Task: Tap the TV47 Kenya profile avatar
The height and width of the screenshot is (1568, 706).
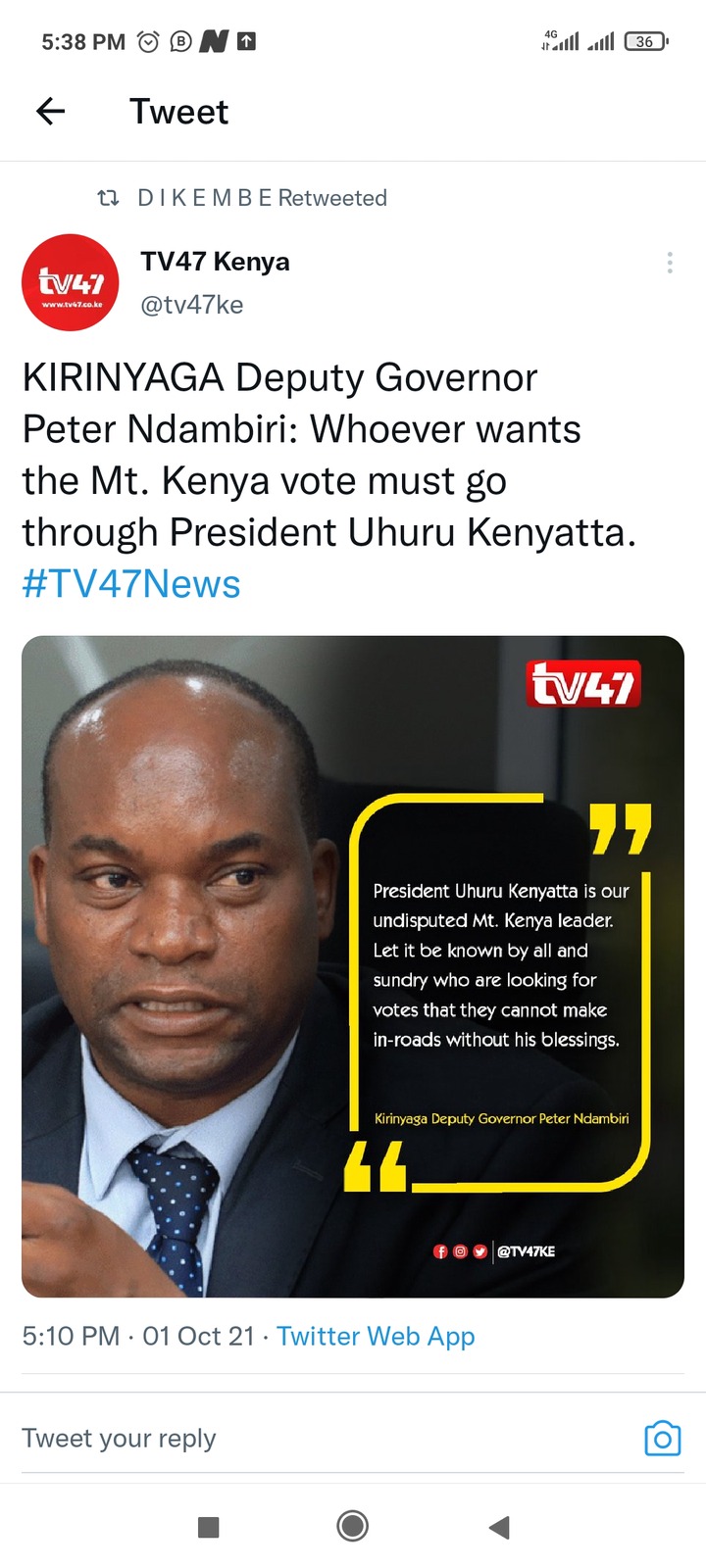Action: [x=71, y=282]
